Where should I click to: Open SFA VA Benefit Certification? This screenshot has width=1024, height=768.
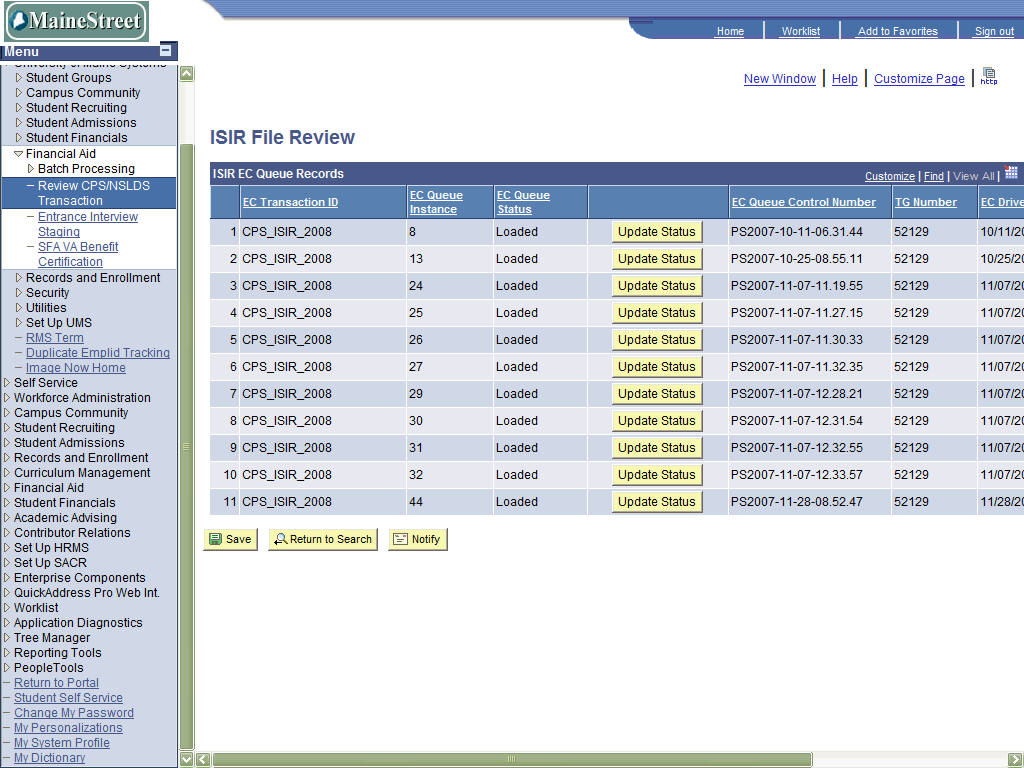[78, 254]
